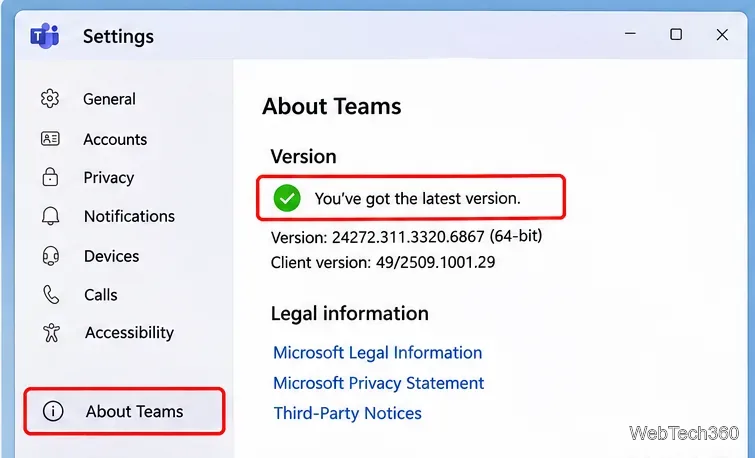Maximize the Settings window
755x458 pixels.
pyautogui.click(x=676, y=34)
